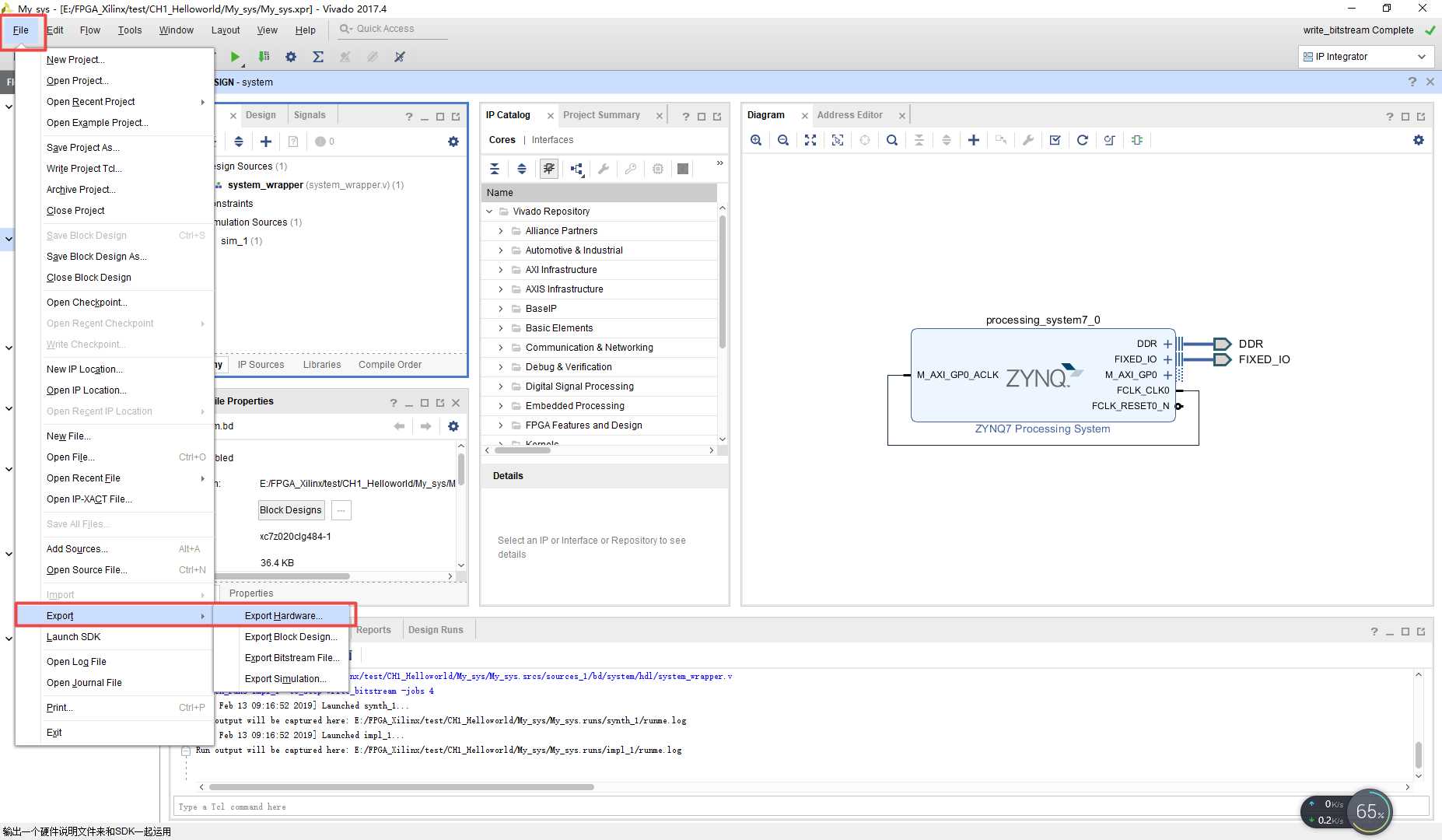Image resolution: width=1442 pixels, height=840 pixels.
Task: Open the Flow menu in the menu bar
Action: 89,30
